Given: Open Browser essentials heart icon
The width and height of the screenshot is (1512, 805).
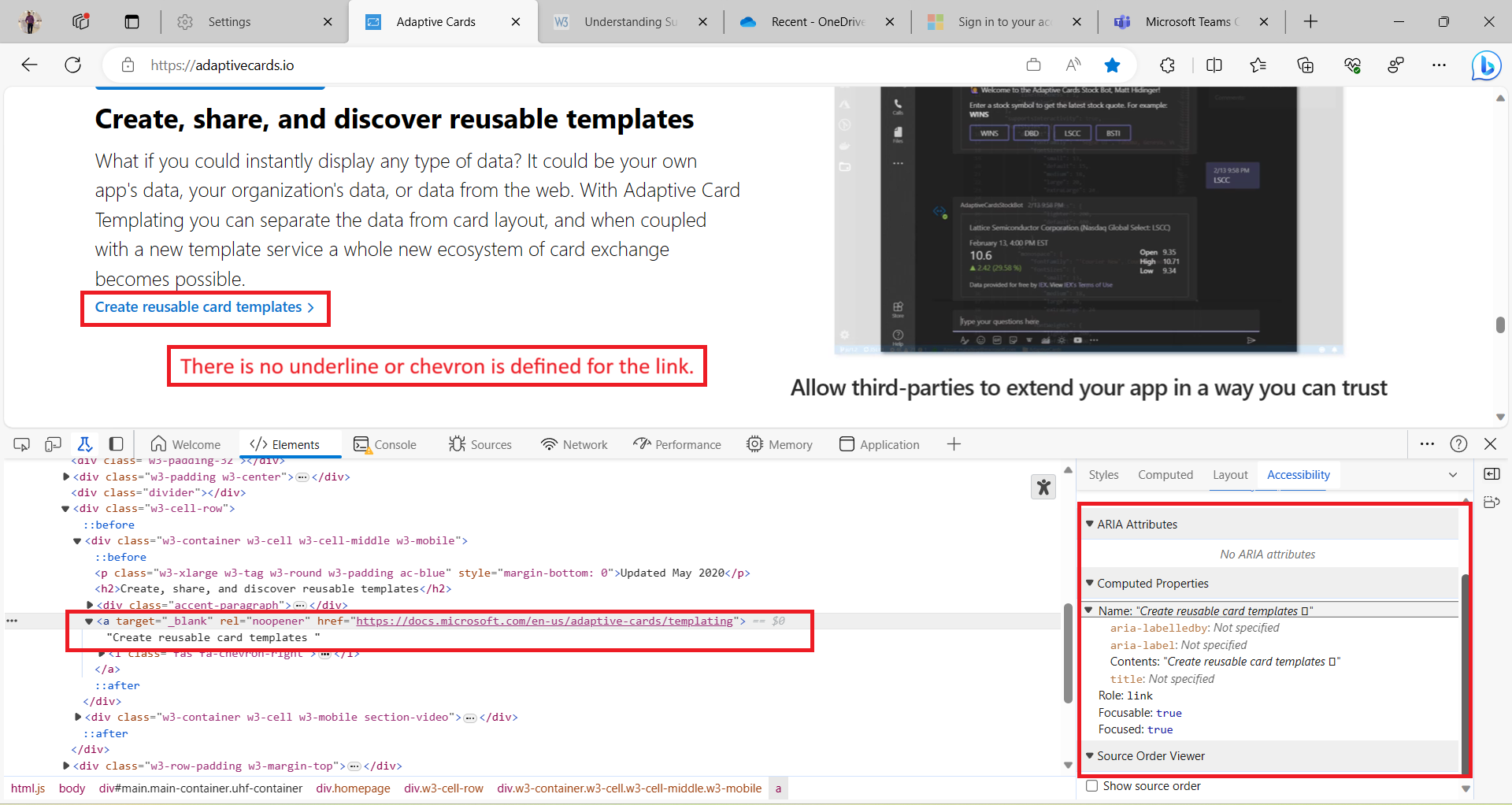Looking at the screenshot, I should [x=1352, y=65].
